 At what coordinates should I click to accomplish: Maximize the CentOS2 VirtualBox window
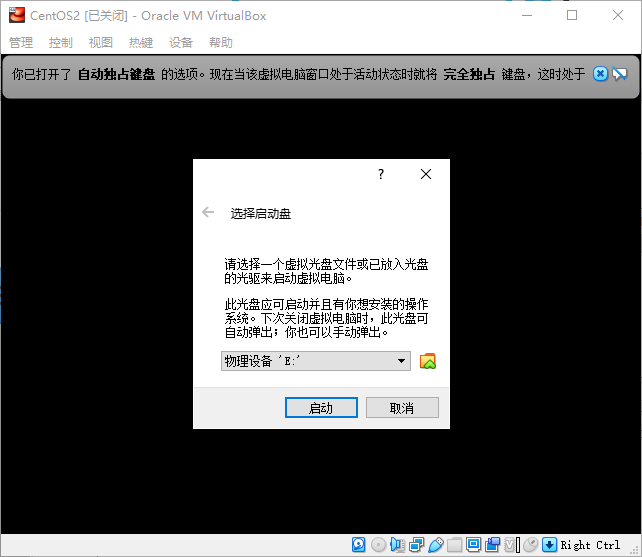coord(572,16)
